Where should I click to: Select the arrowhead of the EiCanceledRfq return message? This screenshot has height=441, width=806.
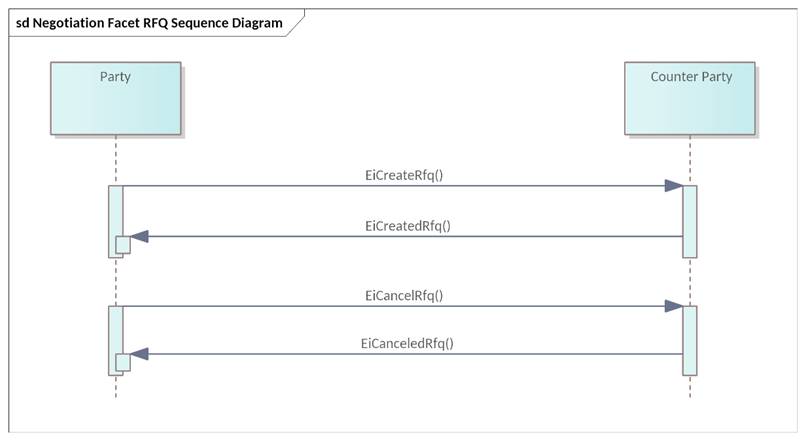139,354
